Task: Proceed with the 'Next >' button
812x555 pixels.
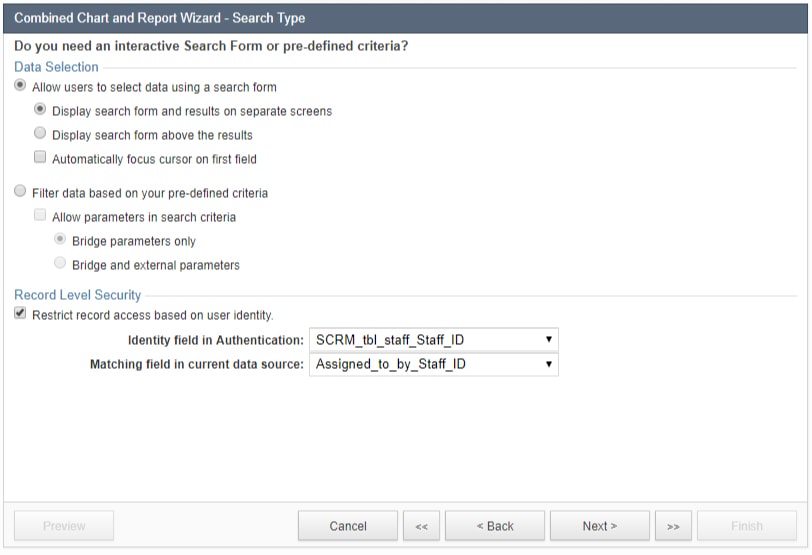Action: (x=600, y=526)
